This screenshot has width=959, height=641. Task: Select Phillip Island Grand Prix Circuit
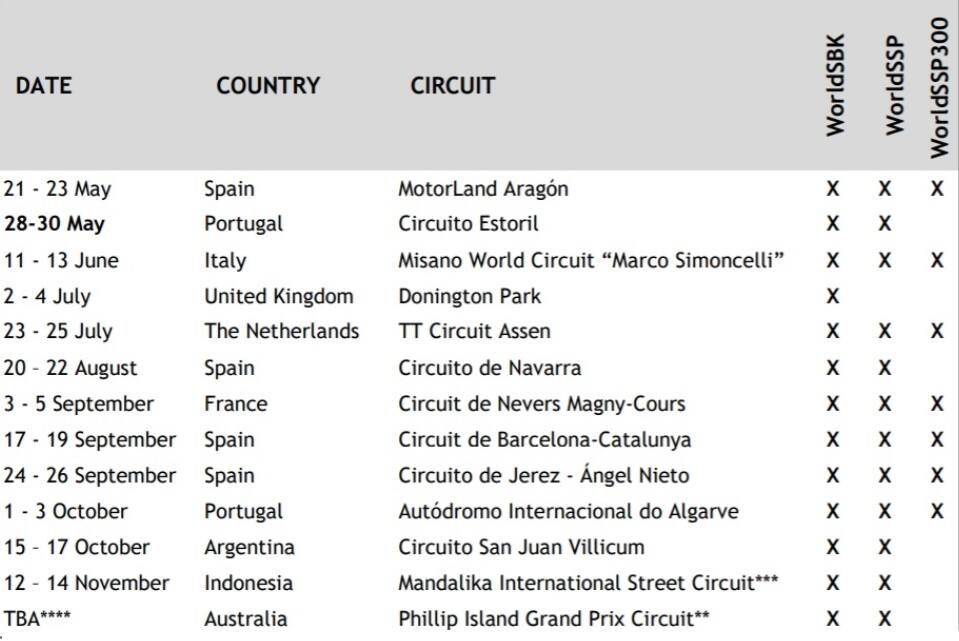[554, 619]
